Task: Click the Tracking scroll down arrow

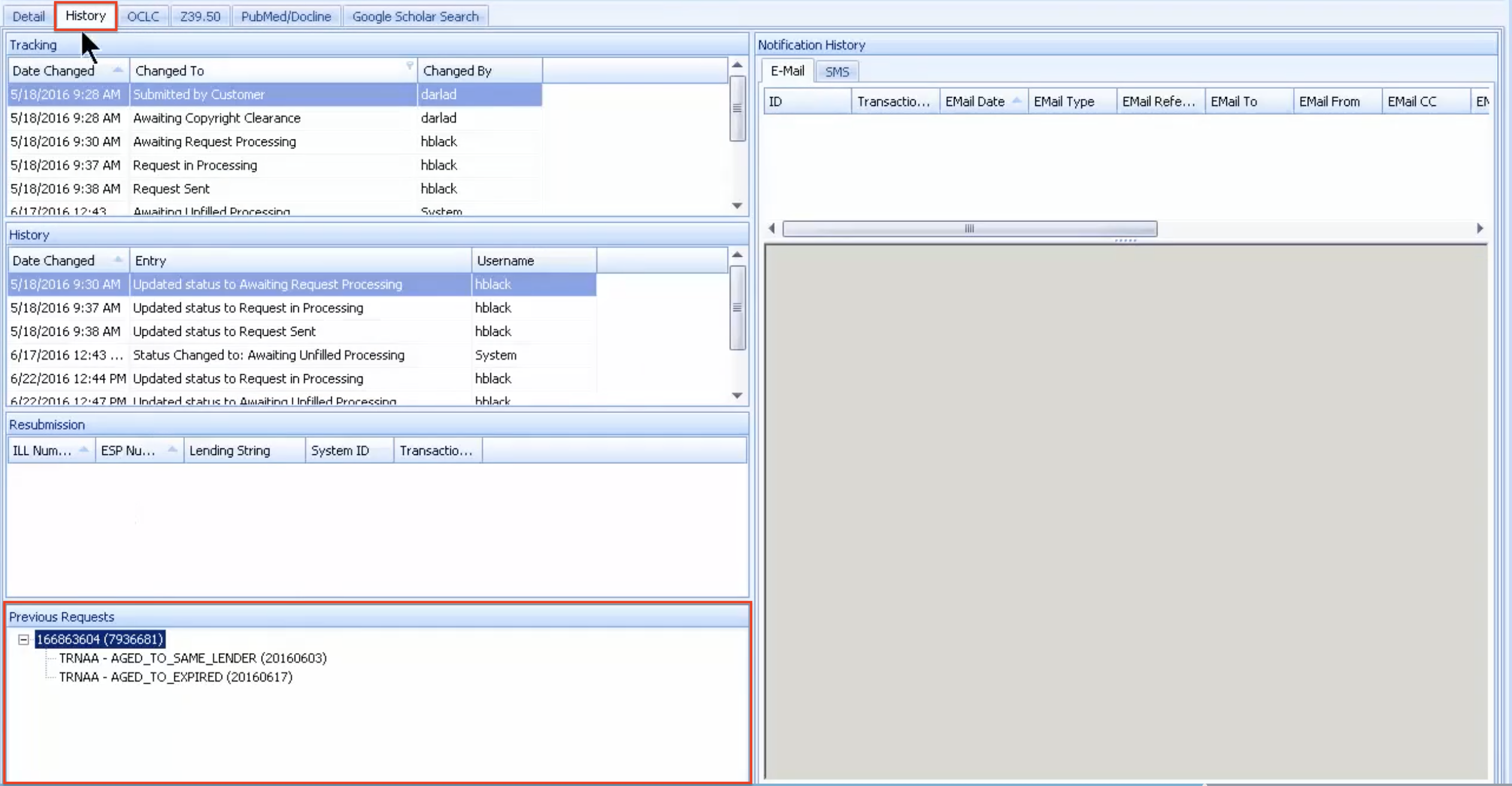Action: (737, 205)
